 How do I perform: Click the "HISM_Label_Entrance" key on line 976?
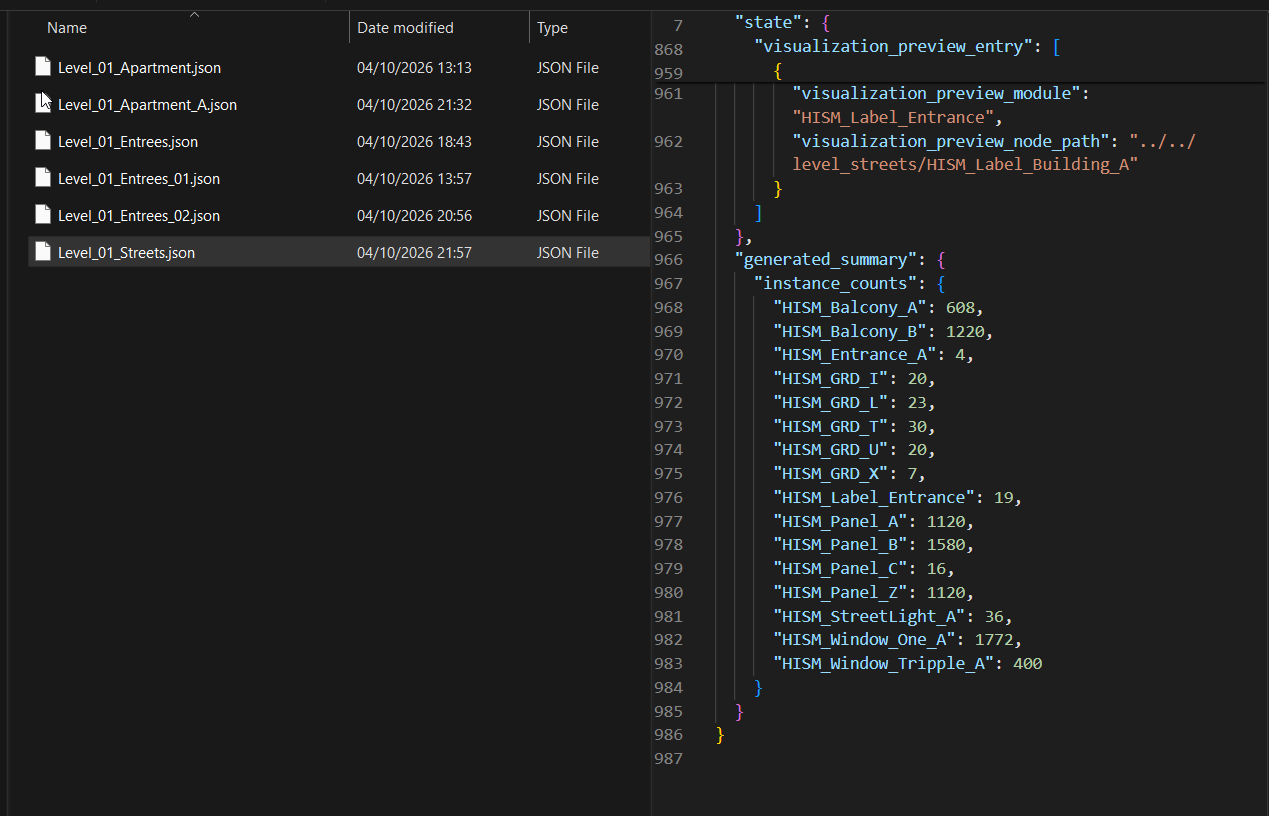pyautogui.click(x=875, y=497)
